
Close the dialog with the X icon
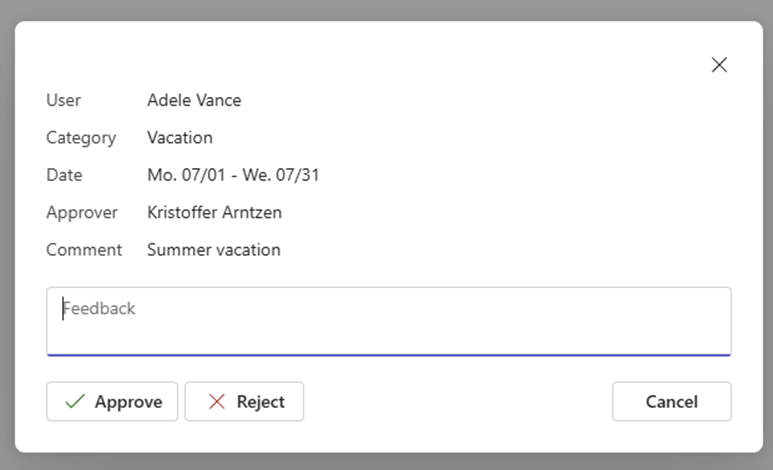(x=719, y=65)
